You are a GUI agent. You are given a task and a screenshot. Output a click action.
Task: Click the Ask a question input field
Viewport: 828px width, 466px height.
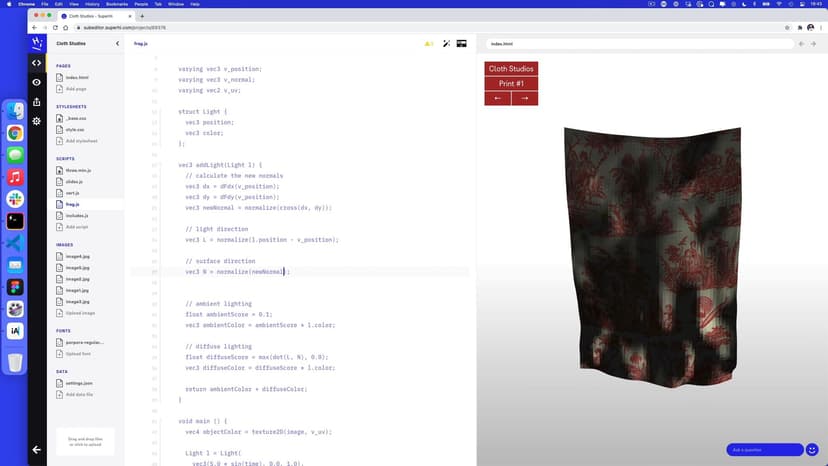(764, 450)
